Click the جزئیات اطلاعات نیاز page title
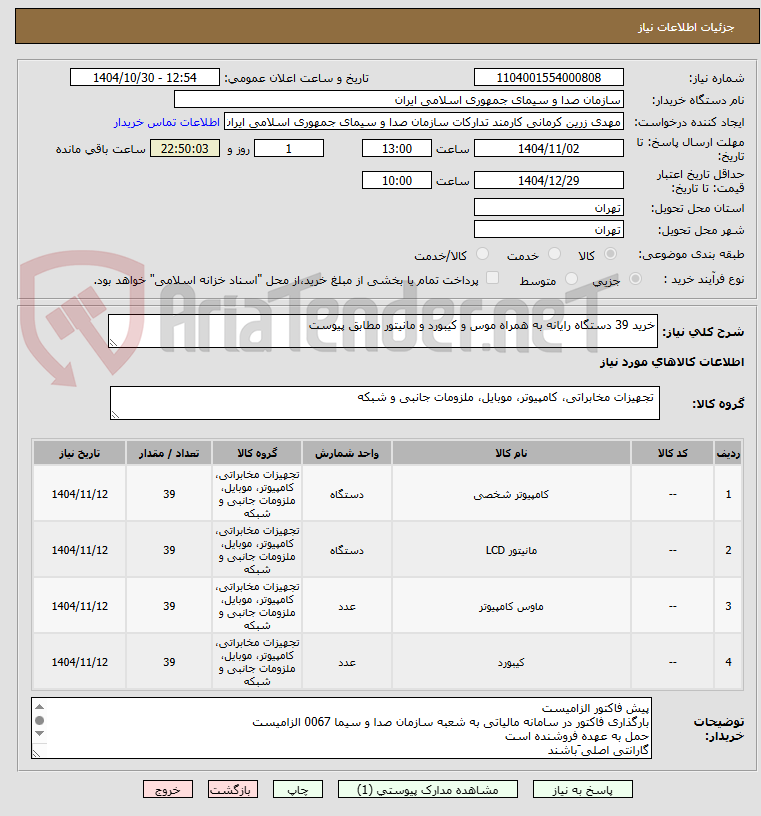The width and height of the screenshot is (761, 816). (x=686, y=27)
